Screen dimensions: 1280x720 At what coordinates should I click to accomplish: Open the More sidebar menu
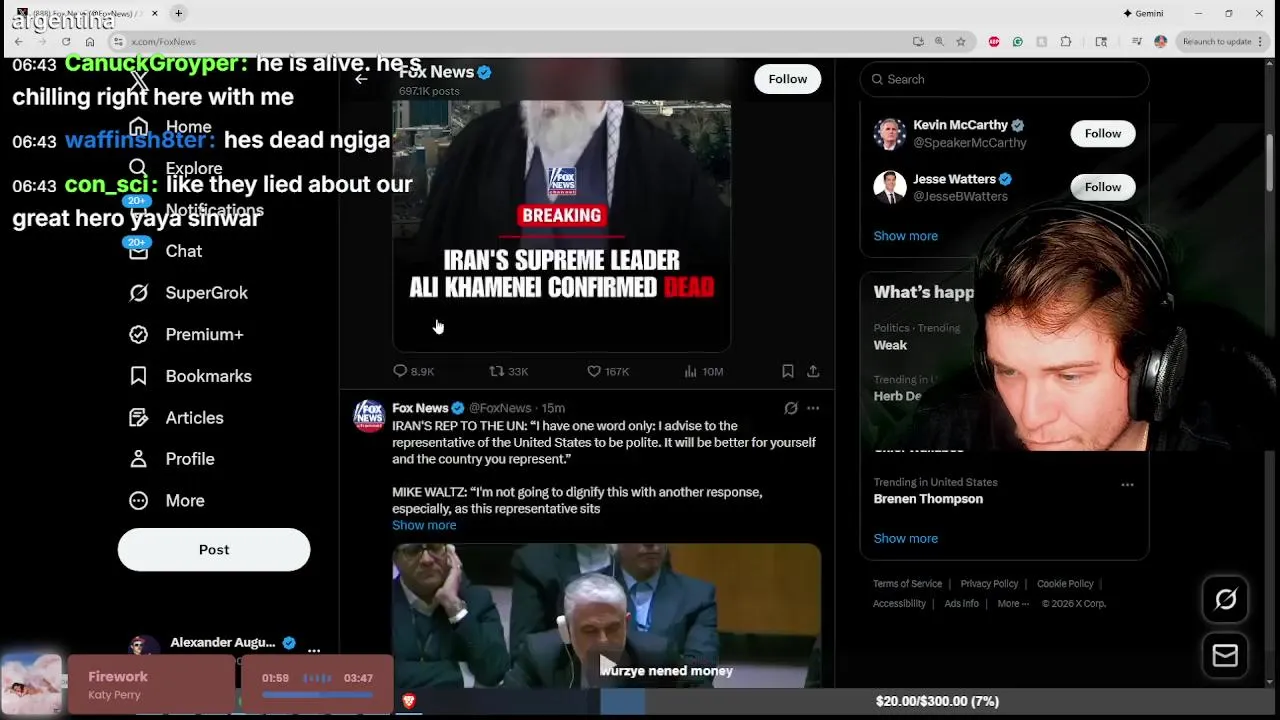166,501
